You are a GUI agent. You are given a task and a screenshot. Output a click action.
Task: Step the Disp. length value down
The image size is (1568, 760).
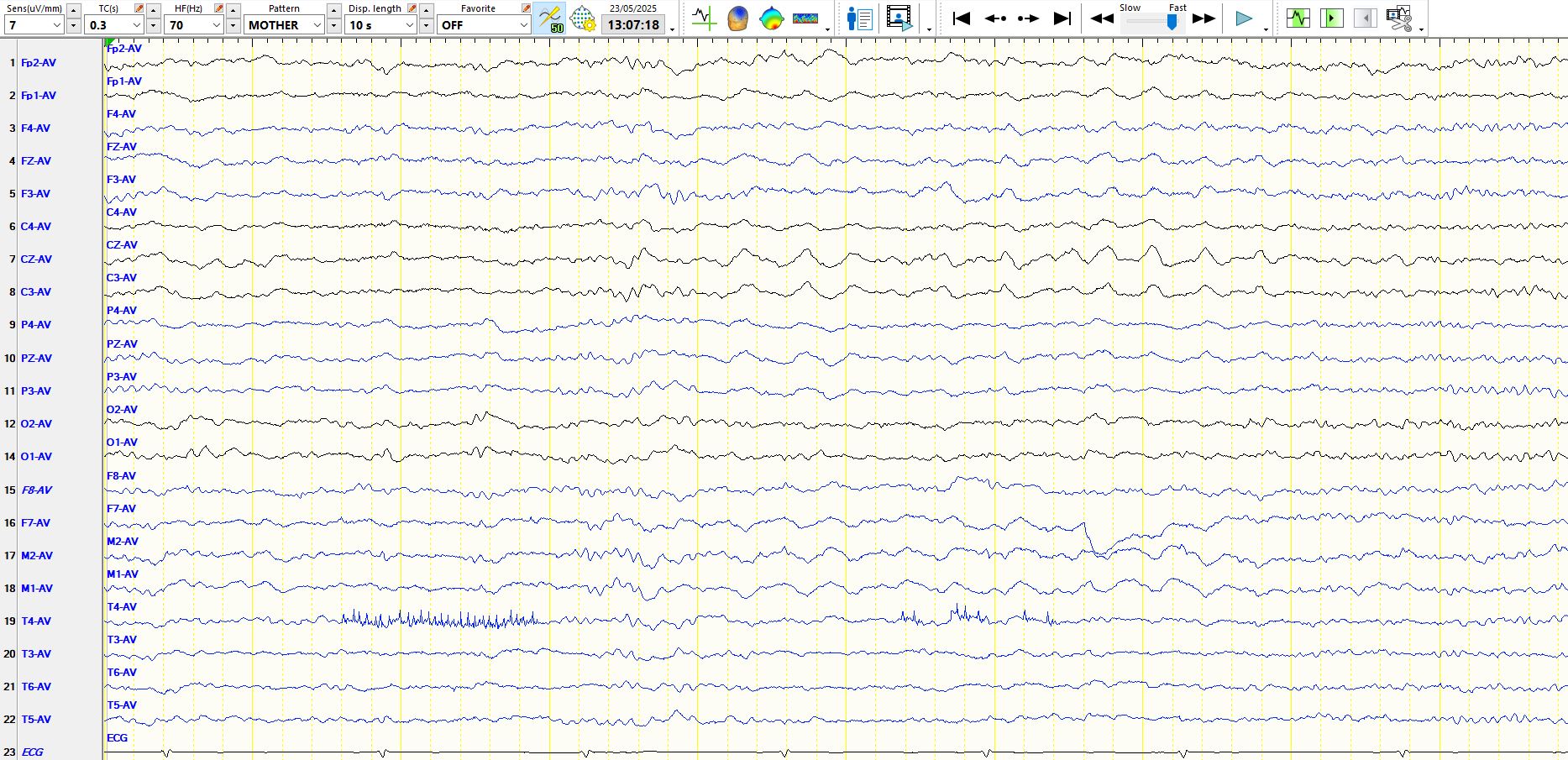426,25
